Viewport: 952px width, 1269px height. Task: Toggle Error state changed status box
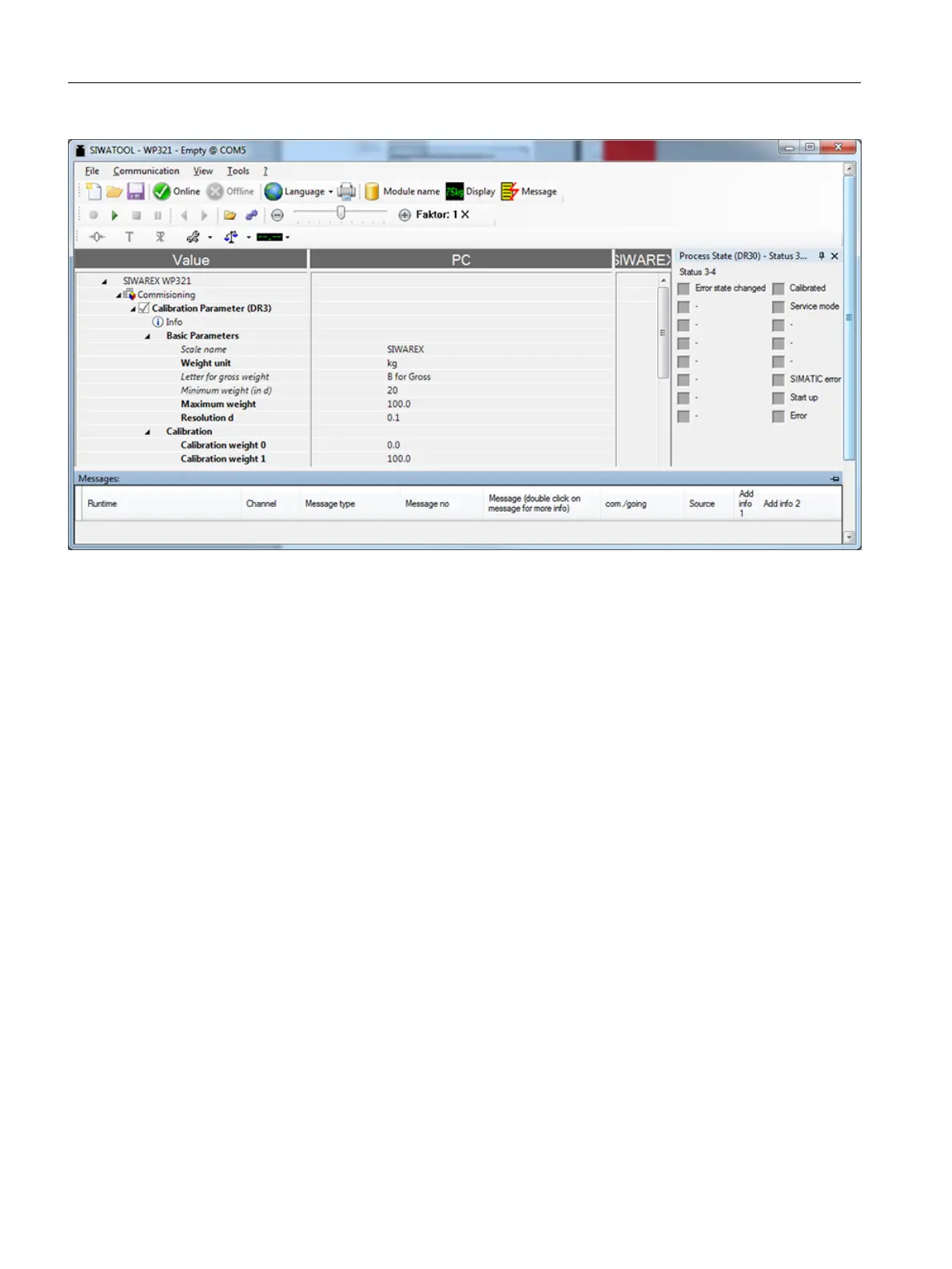click(683, 289)
